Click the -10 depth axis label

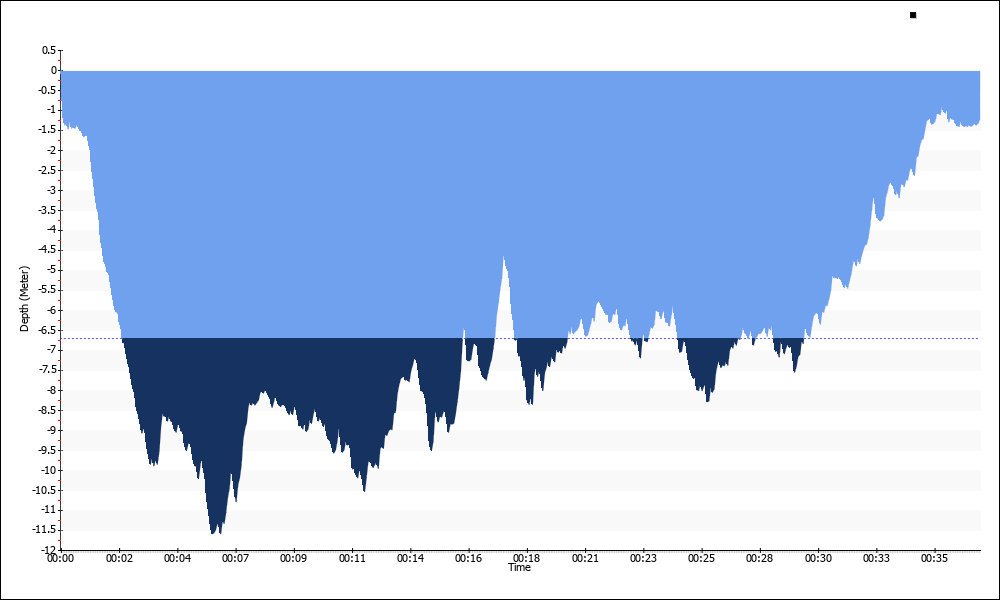pos(48,470)
